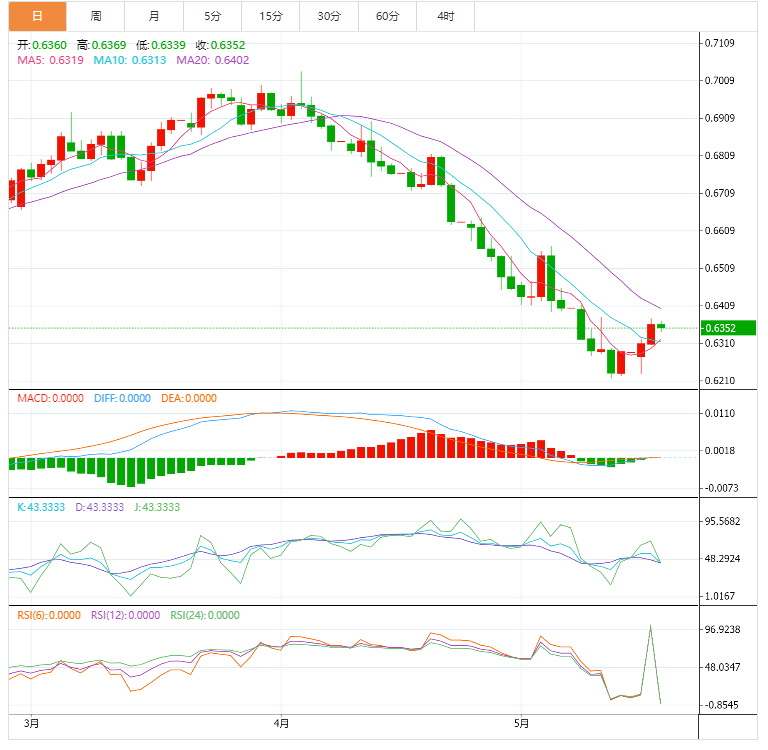Click the J:43.3333 KDJ label
The image size is (768, 750).
157,507
